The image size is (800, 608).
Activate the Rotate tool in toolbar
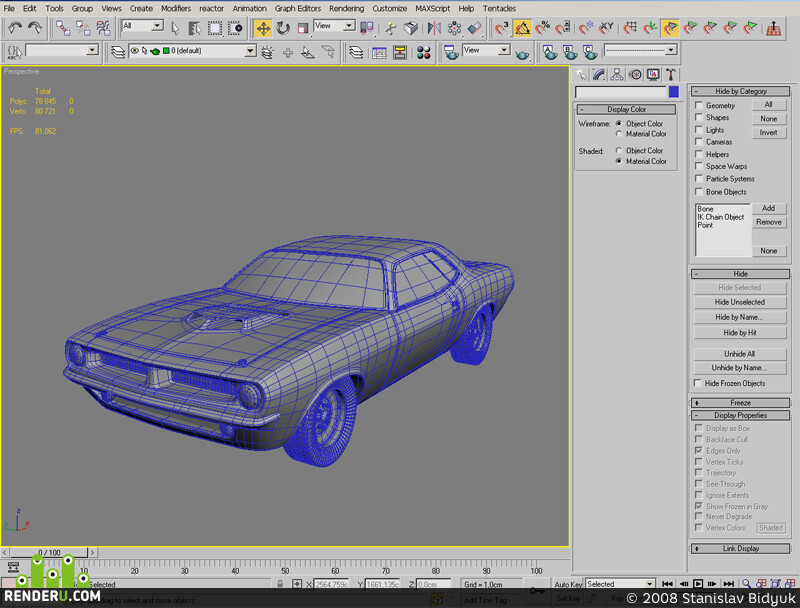[x=283, y=28]
